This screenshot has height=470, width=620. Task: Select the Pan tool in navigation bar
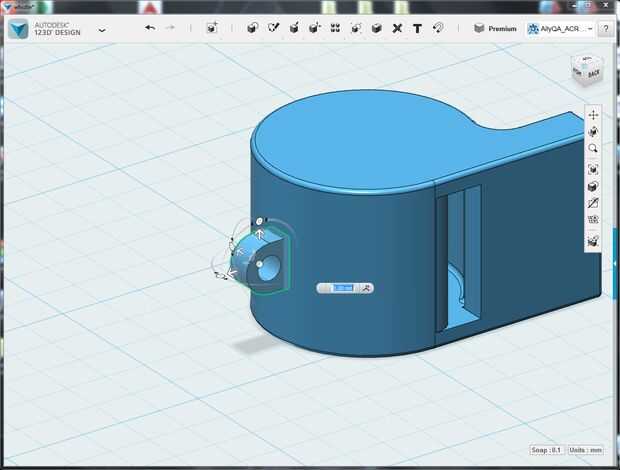pyautogui.click(x=593, y=115)
